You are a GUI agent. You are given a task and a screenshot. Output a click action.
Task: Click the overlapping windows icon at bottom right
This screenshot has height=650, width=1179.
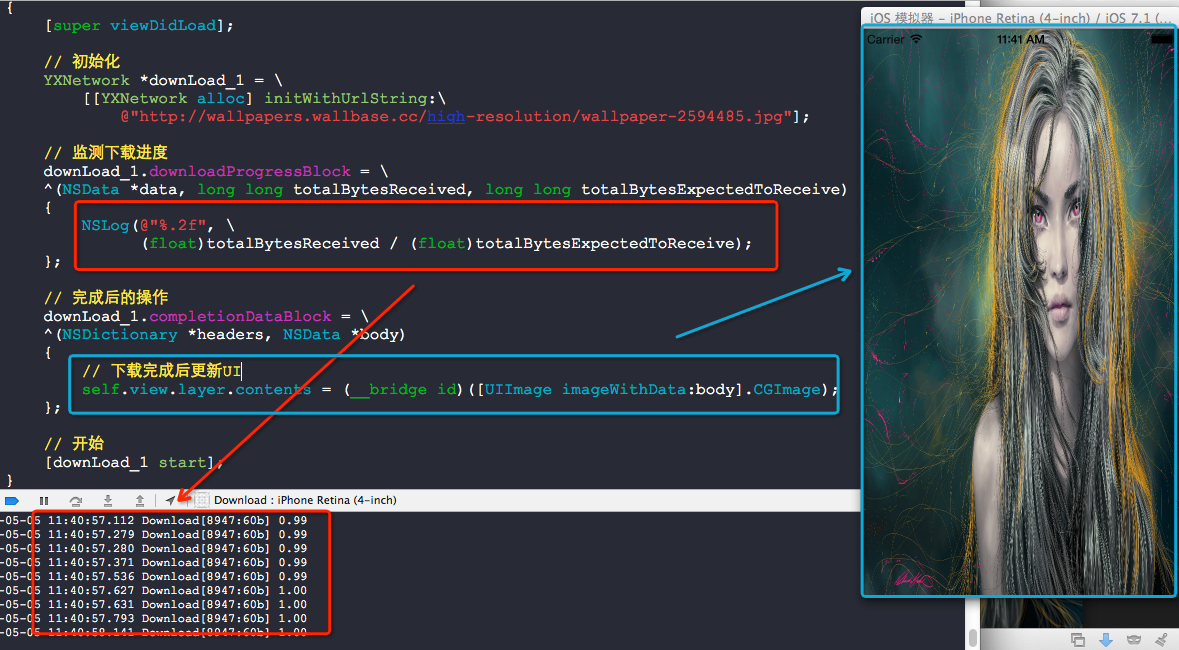coord(1077,639)
